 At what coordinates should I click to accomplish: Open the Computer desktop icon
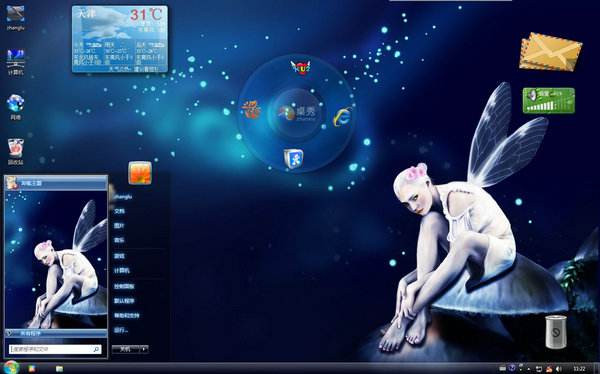[16, 62]
